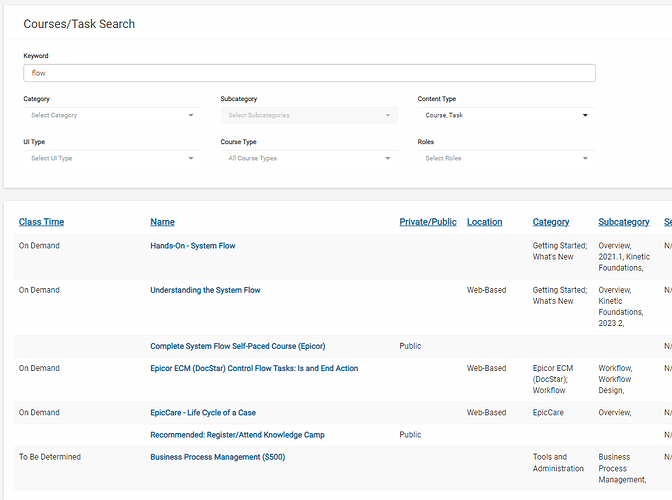The height and width of the screenshot is (500, 672).
Task: Click the Keyword search input field
Action: tap(309, 73)
